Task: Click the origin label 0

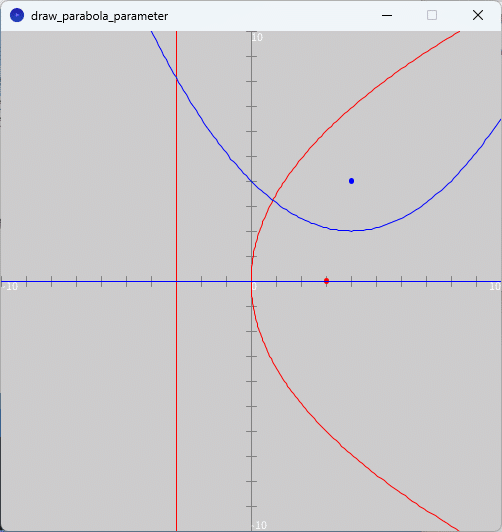Action: coord(254,287)
